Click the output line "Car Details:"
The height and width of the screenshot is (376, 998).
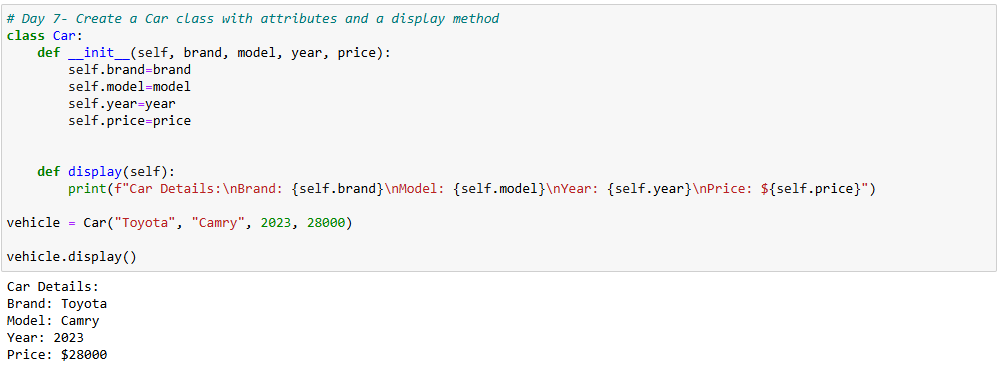pyautogui.click(x=53, y=287)
